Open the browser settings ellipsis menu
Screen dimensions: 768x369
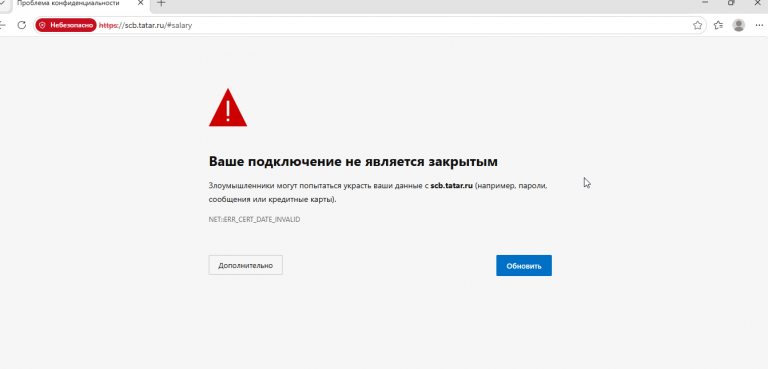click(759, 25)
